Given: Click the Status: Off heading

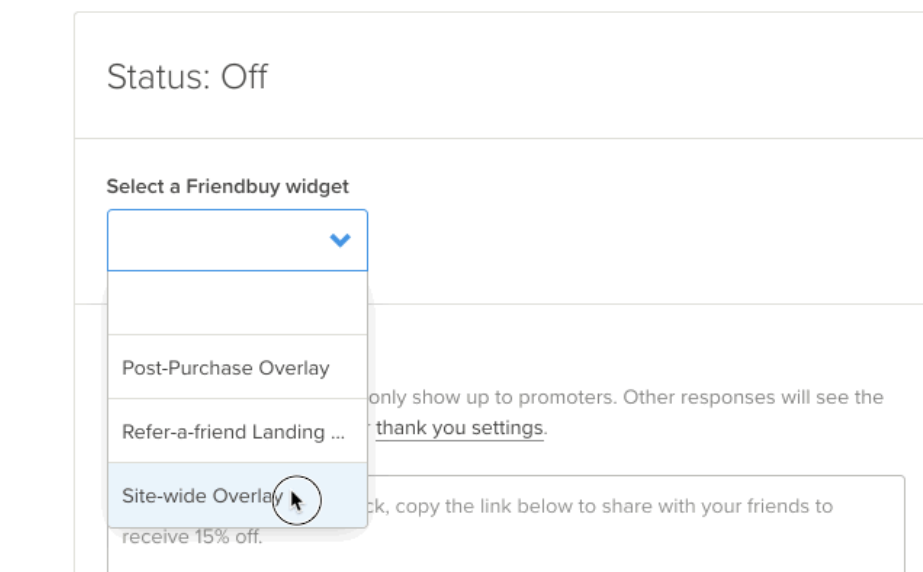Looking at the screenshot, I should [187, 77].
